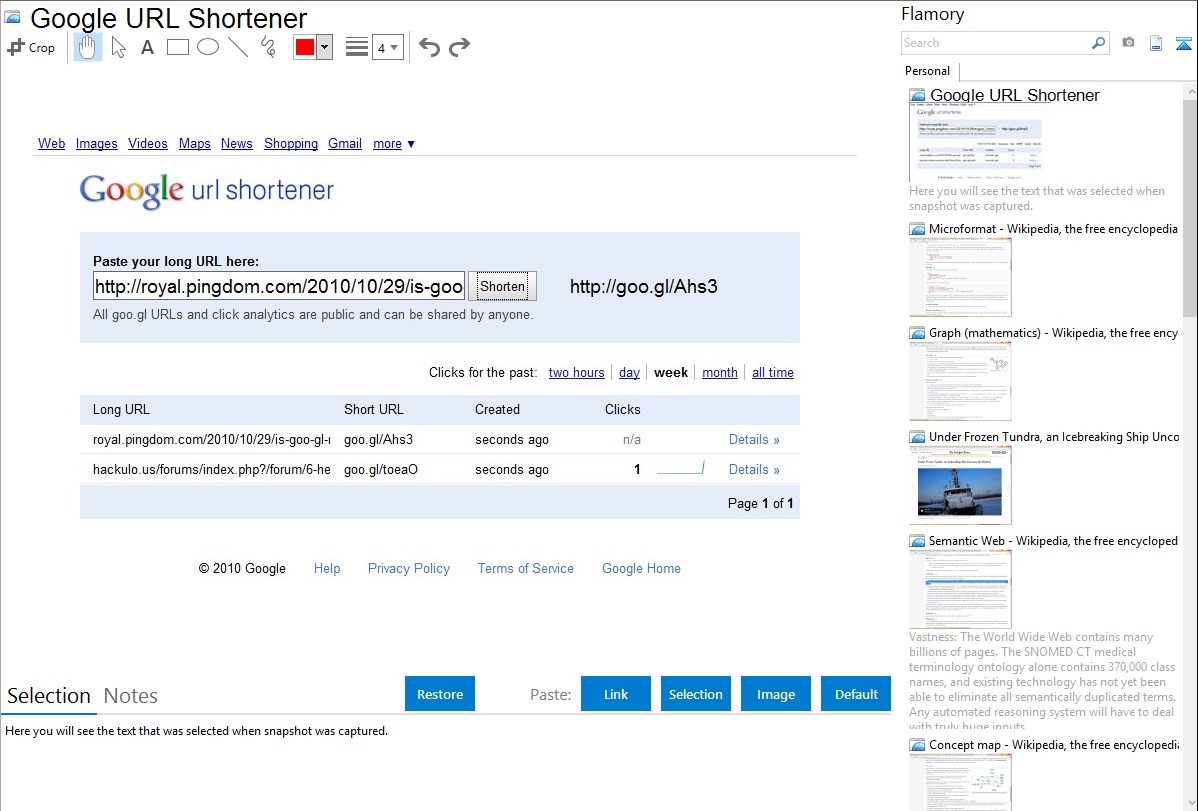Click the Restore button
1198x811 pixels.
tap(440, 694)
